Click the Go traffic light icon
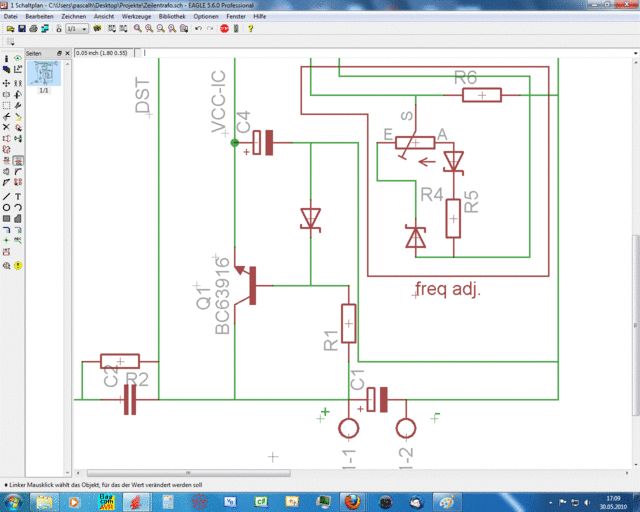Viewport: 640px width, 512px height. pyautogui.click(x=236, y=29)
